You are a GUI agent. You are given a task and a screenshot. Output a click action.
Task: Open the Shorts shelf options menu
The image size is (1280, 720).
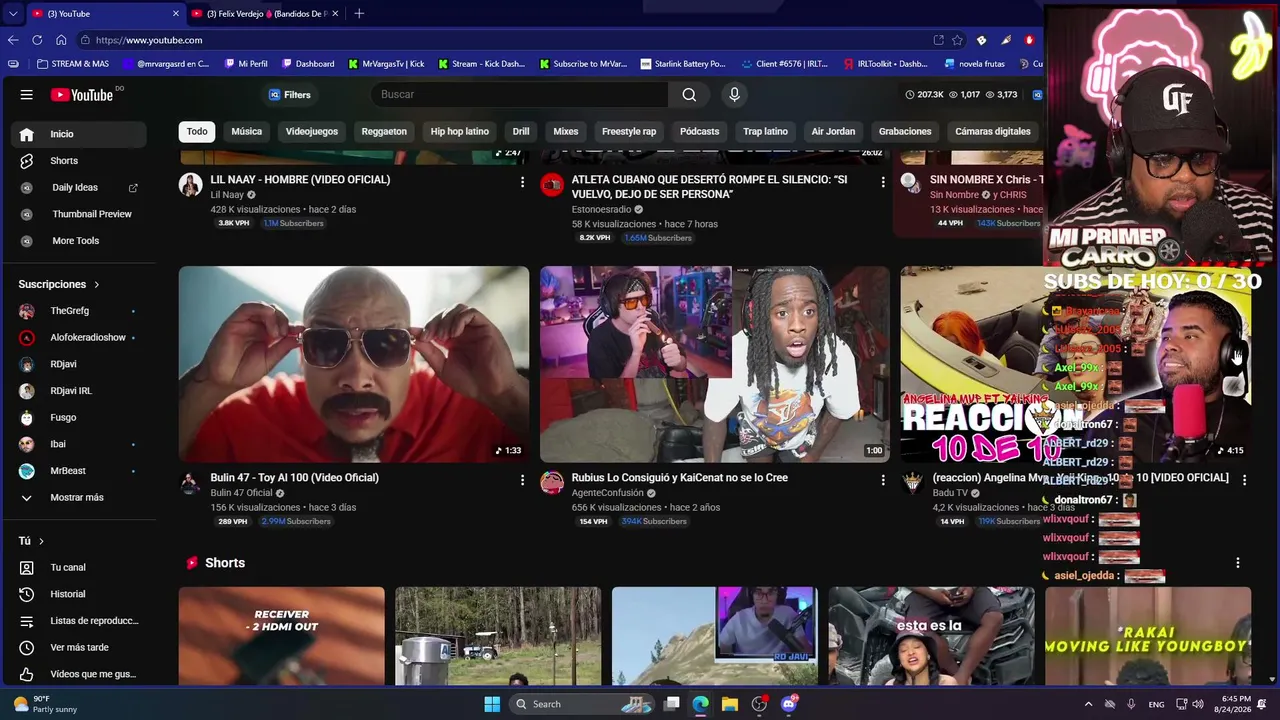1238,563
